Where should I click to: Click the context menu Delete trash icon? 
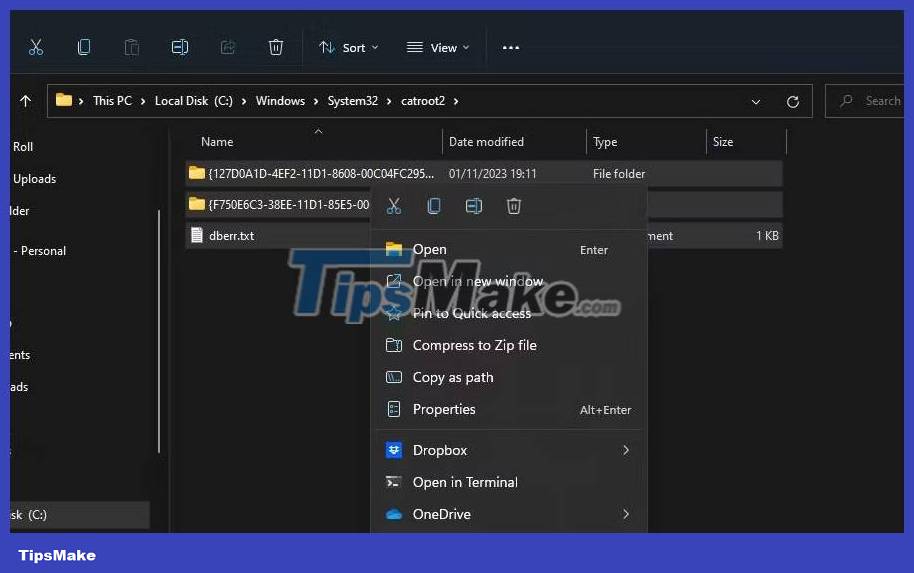(x=514, y=206)
